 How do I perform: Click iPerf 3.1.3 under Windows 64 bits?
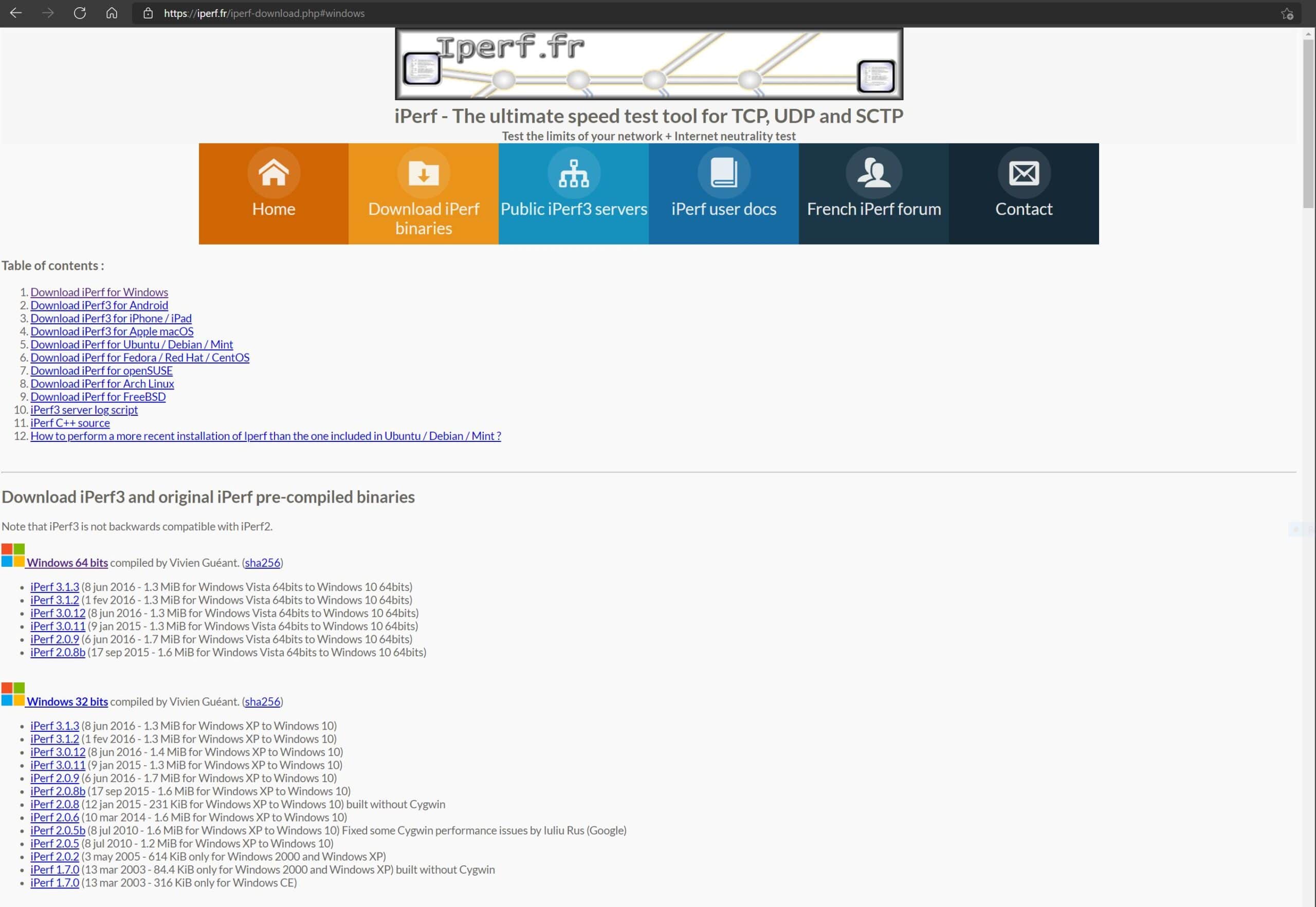tap(54, 586)
